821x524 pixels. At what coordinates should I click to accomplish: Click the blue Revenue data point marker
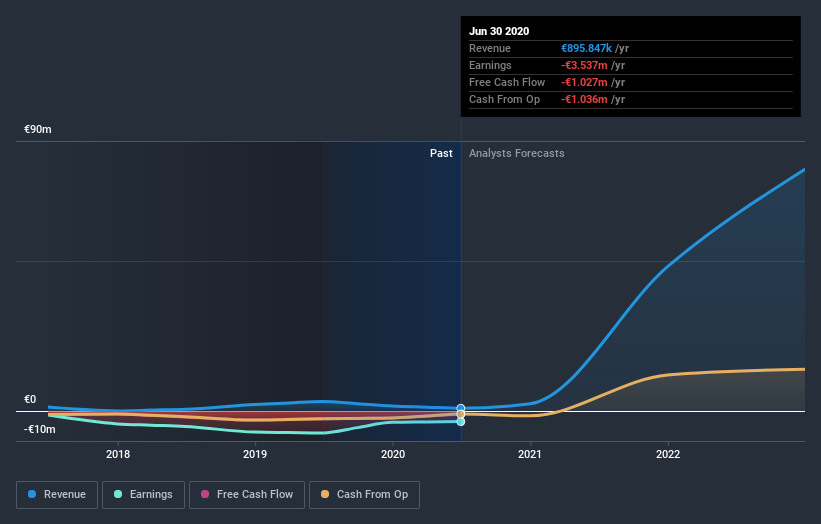pos(461,408)
